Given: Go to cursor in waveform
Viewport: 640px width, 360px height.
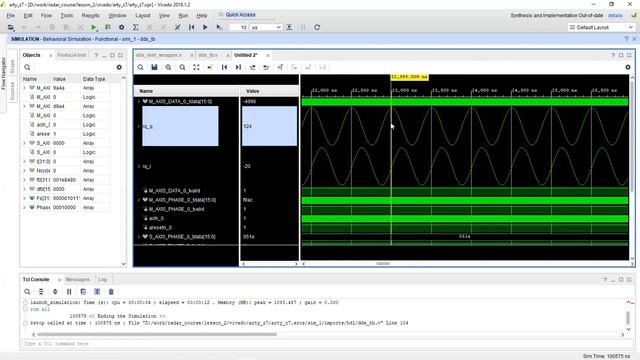Looking at the screenshot, I should pos(210,67).
